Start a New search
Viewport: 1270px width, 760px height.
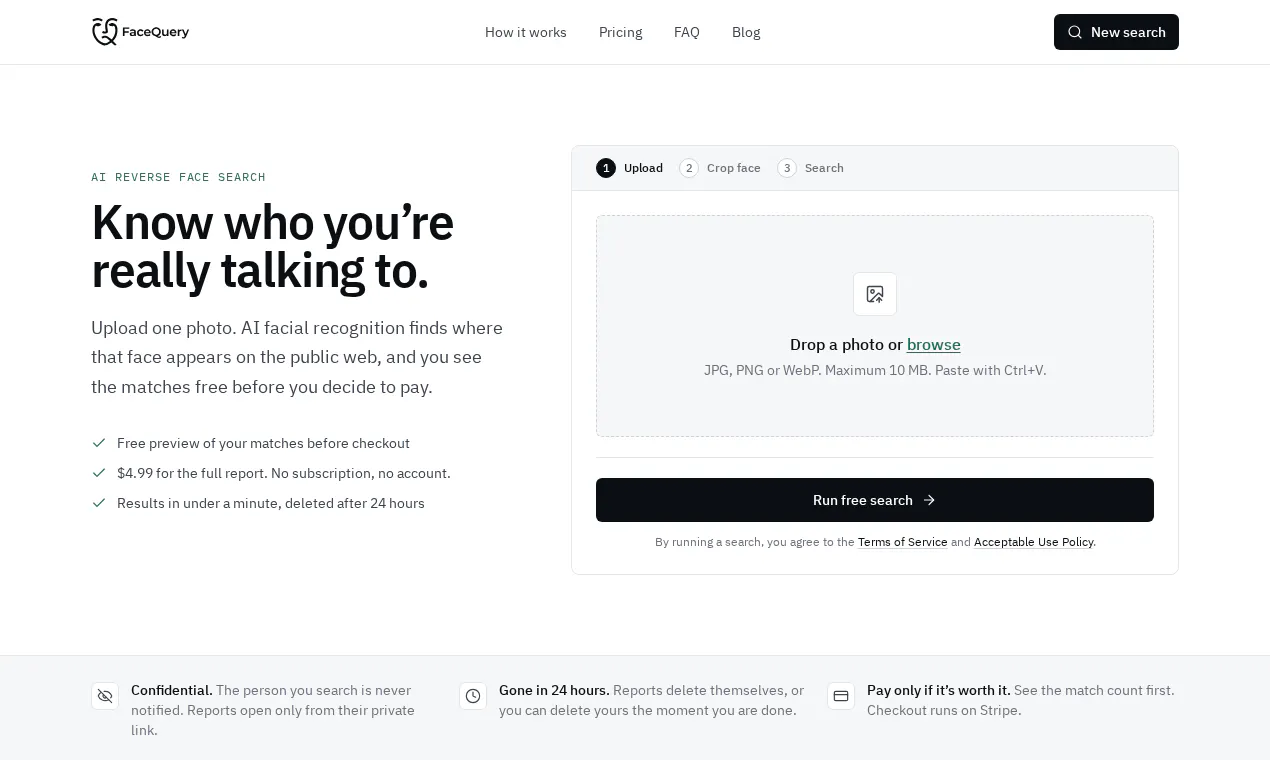(1116, 32)
